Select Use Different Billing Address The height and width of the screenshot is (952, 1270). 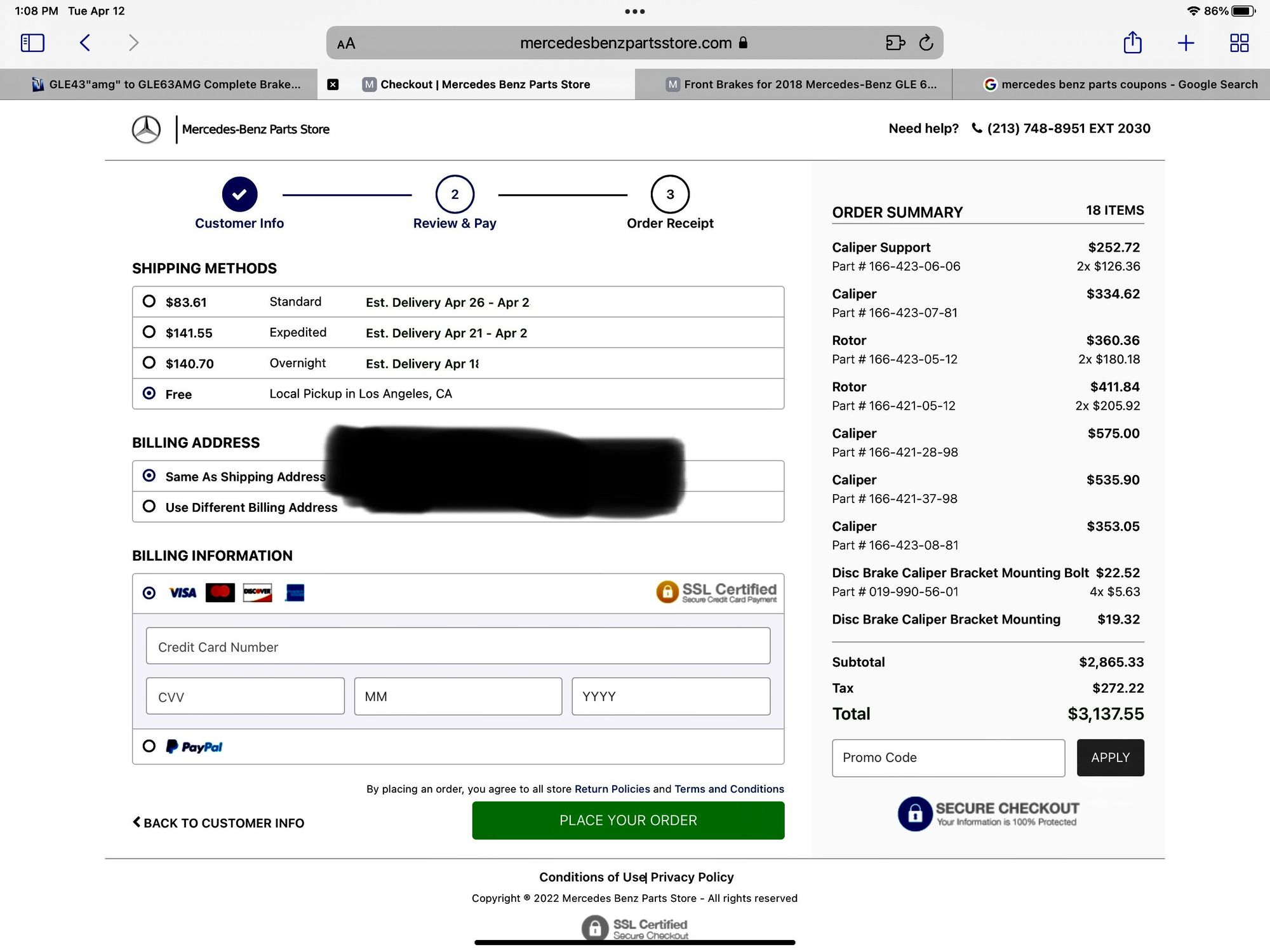point(149,506)
